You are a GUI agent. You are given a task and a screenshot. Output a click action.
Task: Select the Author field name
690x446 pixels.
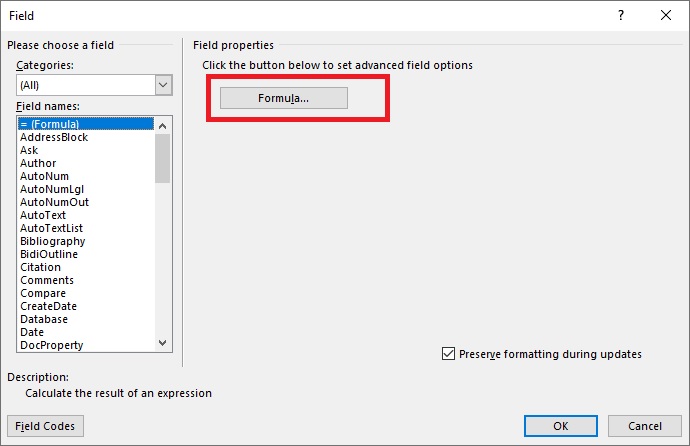tap(38, 163)
